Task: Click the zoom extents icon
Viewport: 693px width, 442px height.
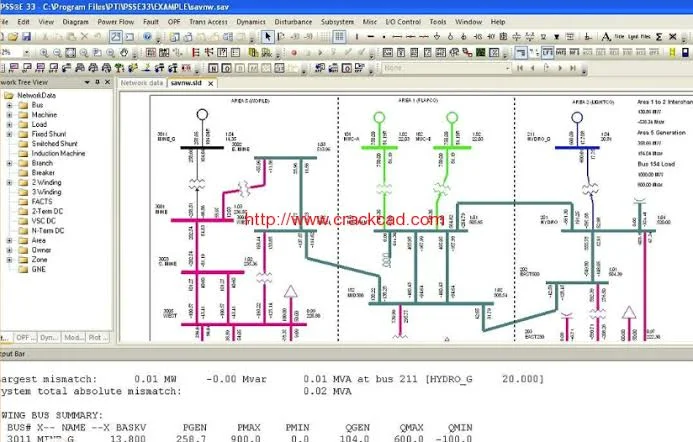Action: pos(70,53)
